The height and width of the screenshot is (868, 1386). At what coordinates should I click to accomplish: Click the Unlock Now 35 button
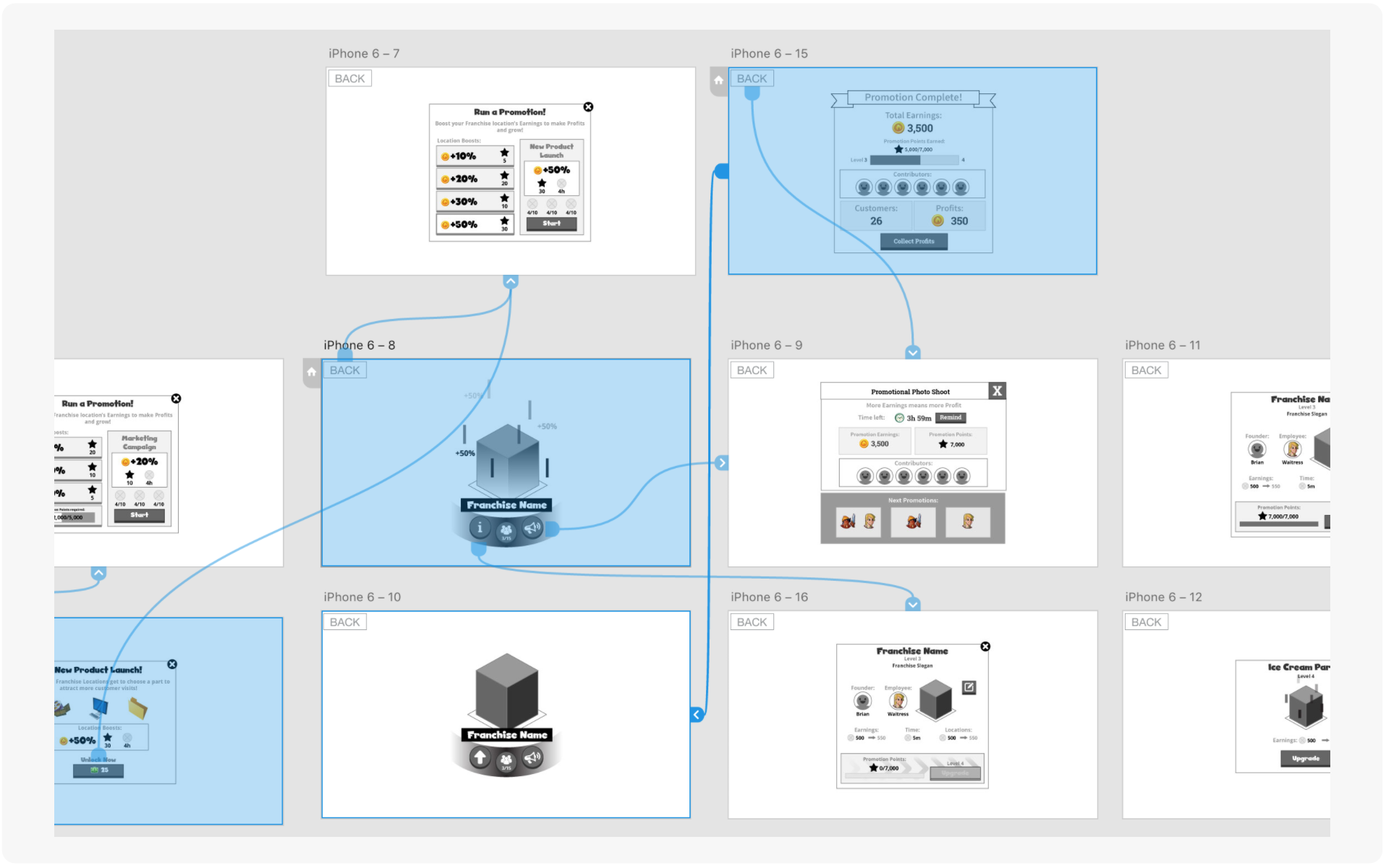click(x=98, y=770)
